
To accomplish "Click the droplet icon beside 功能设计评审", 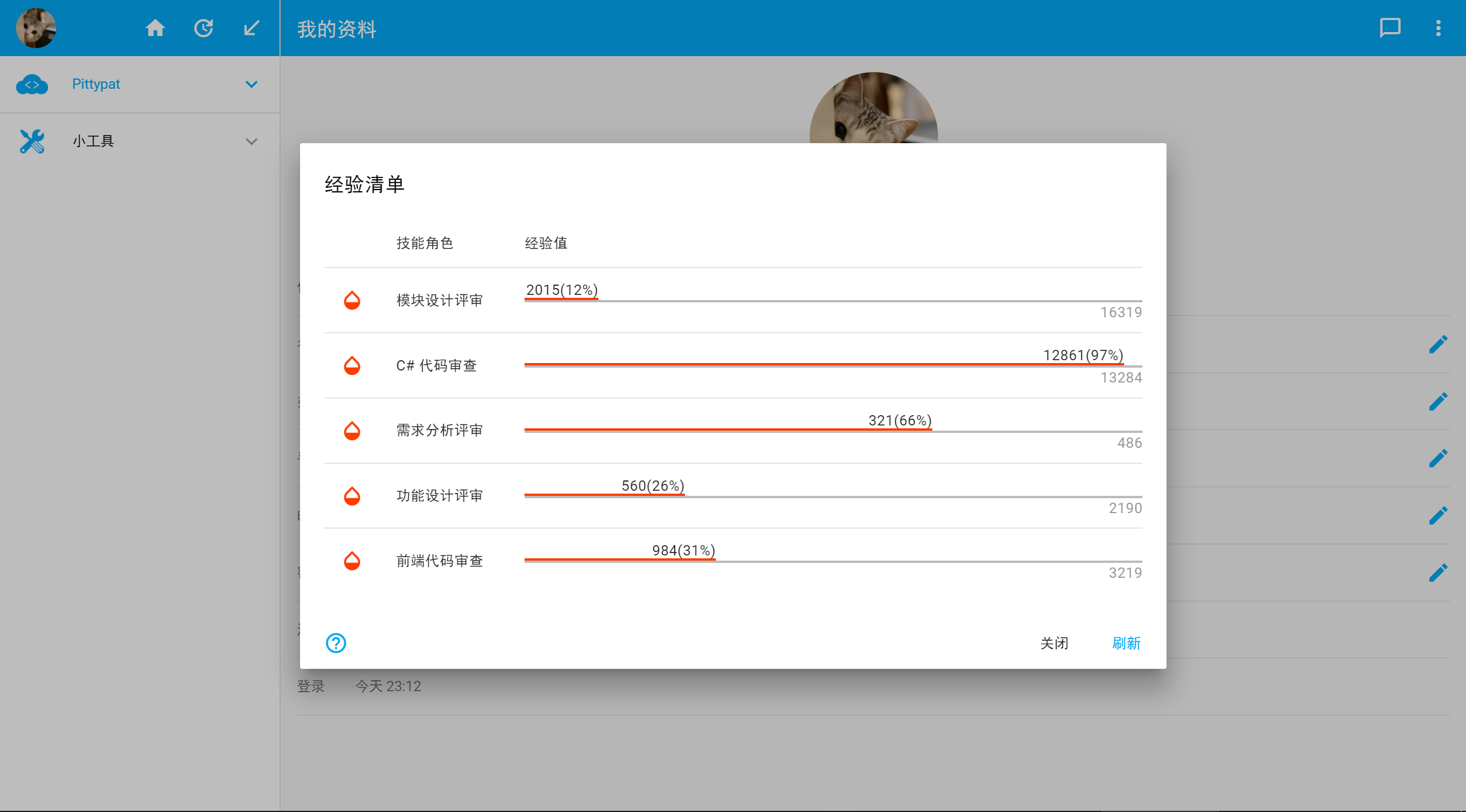I will point(352,495).
